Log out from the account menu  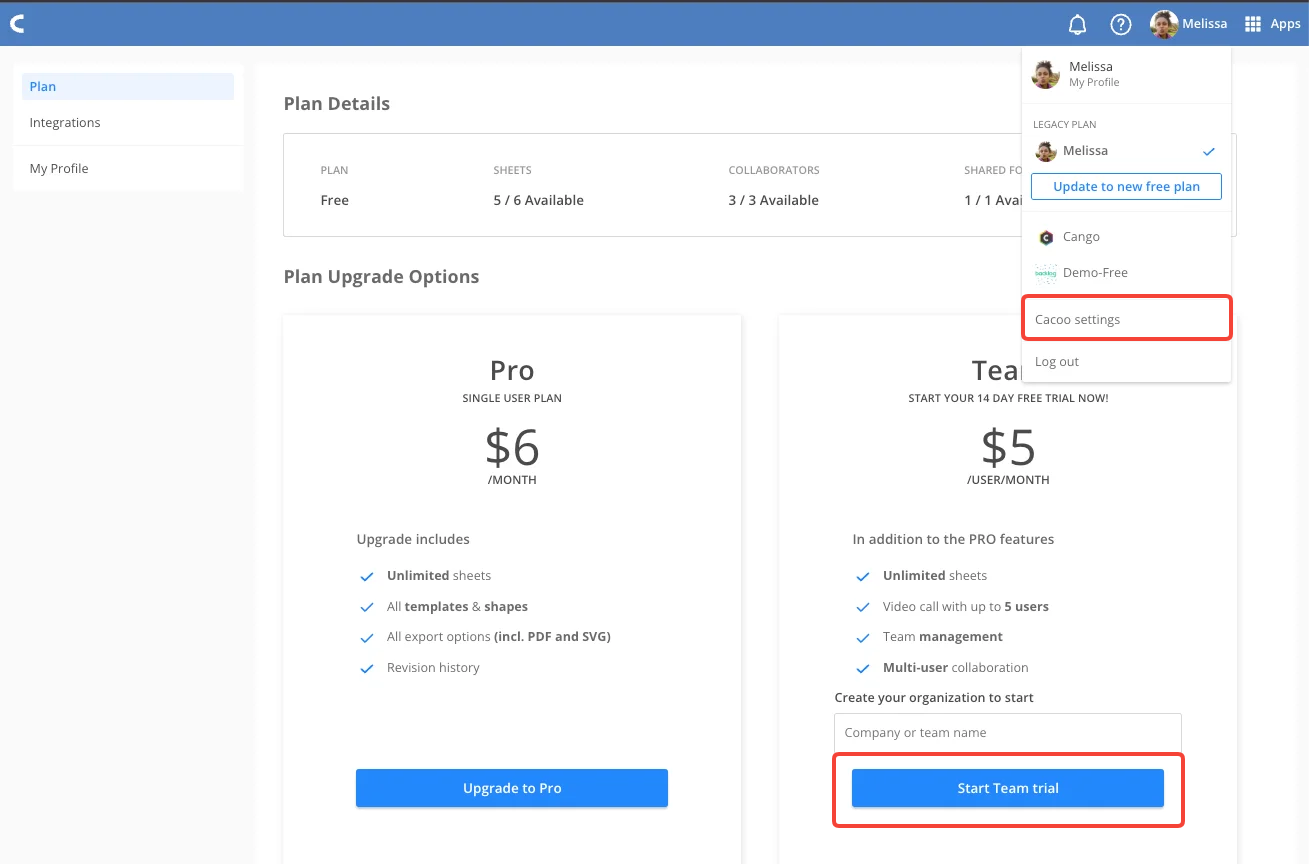(x=1056, y=361)
